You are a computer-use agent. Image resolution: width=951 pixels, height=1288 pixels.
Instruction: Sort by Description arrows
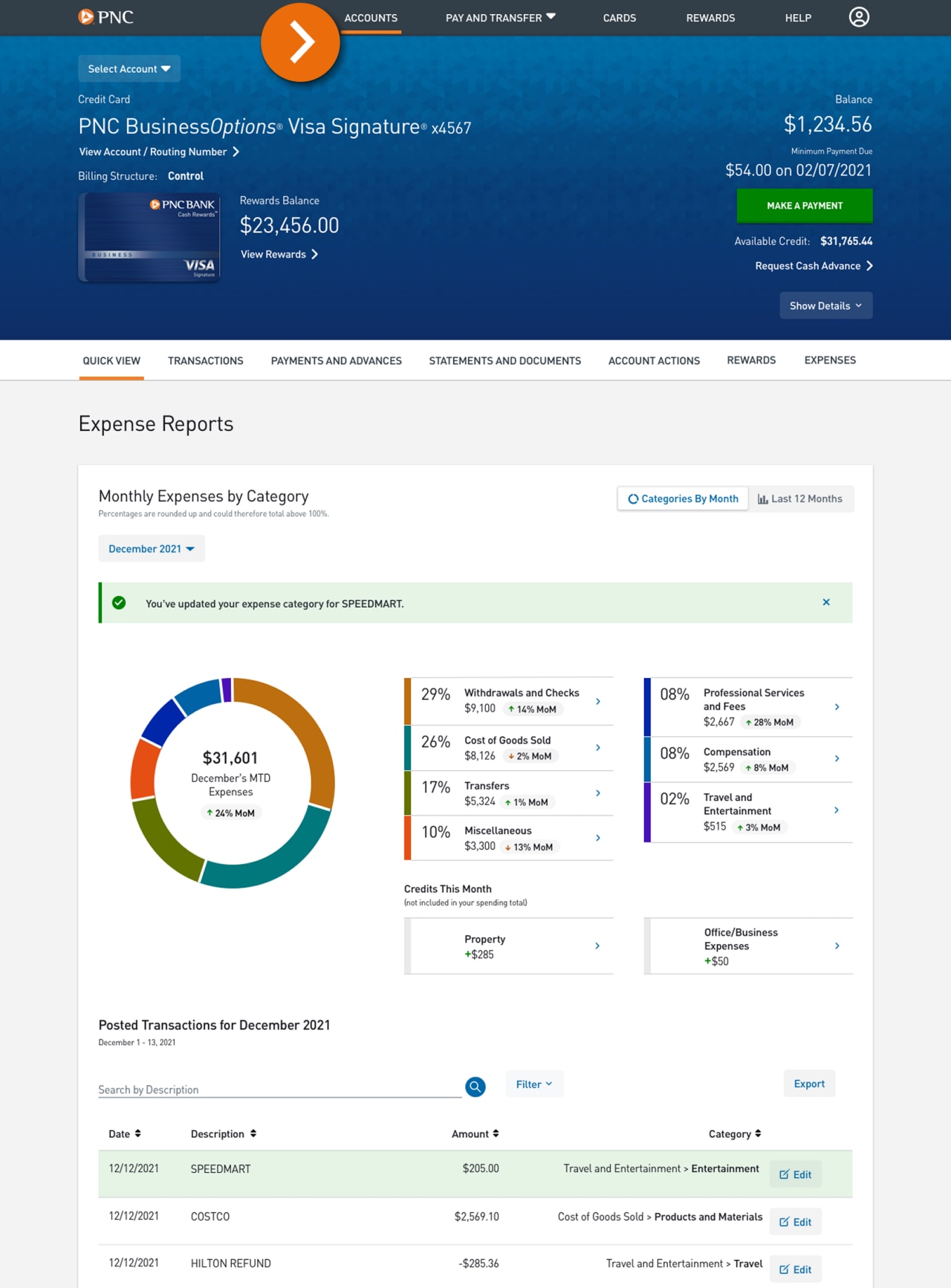[253, 1133]
